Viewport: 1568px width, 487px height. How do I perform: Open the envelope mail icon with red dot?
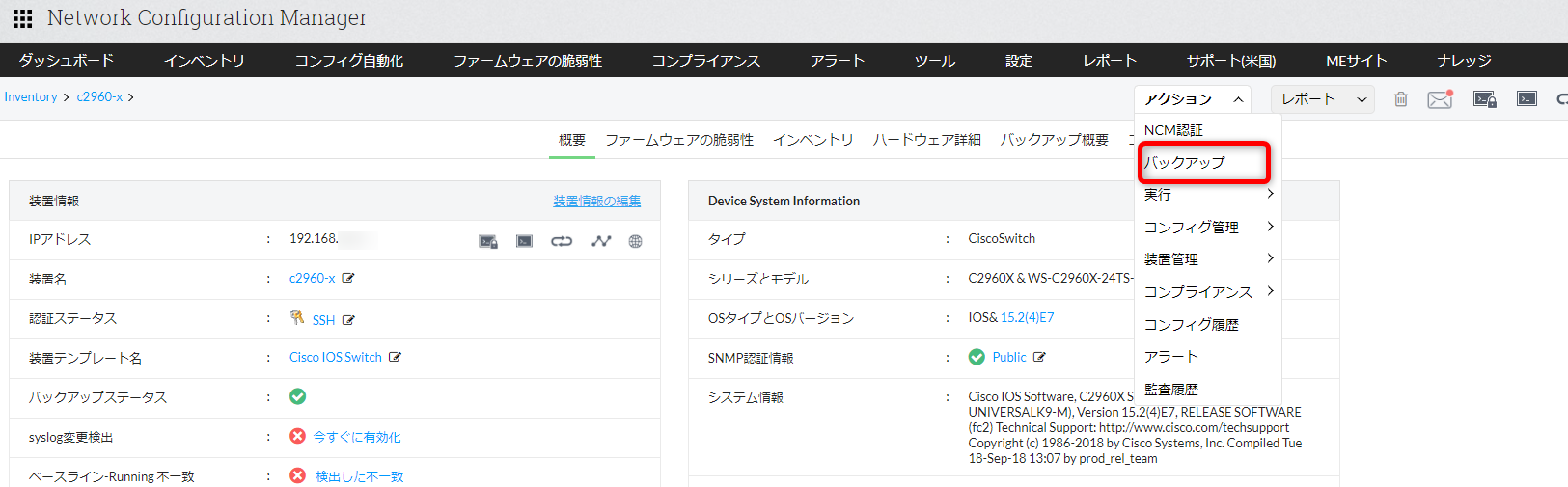[1440, 99]
